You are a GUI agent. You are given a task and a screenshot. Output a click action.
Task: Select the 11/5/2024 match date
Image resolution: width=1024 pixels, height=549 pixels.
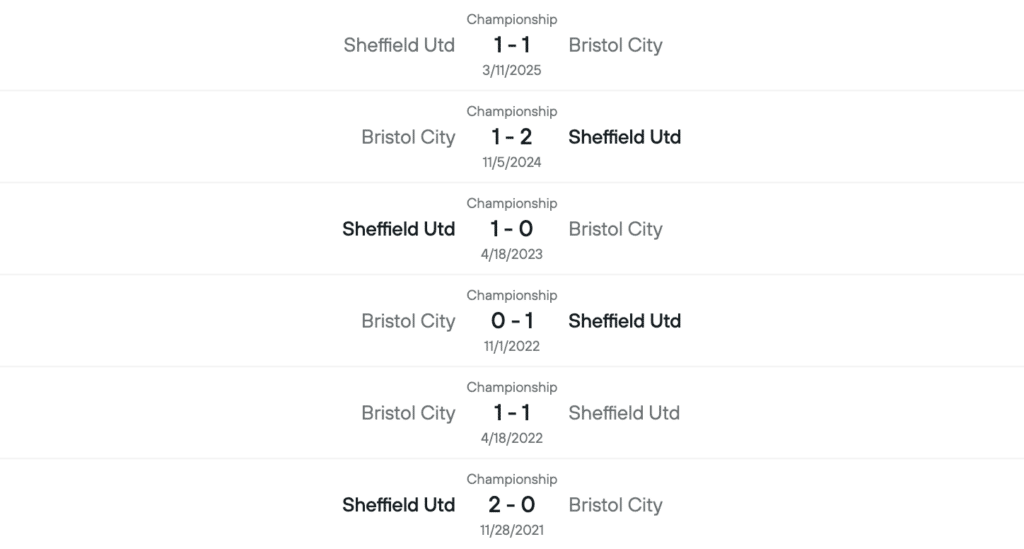click(x=512, y=162)
